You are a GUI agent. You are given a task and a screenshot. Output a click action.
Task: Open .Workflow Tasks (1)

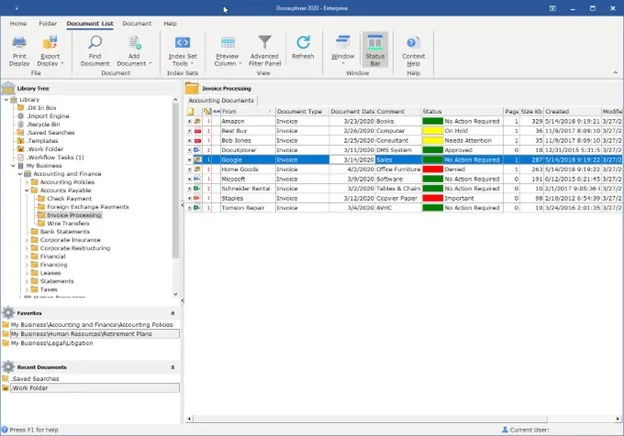point(55,158)
